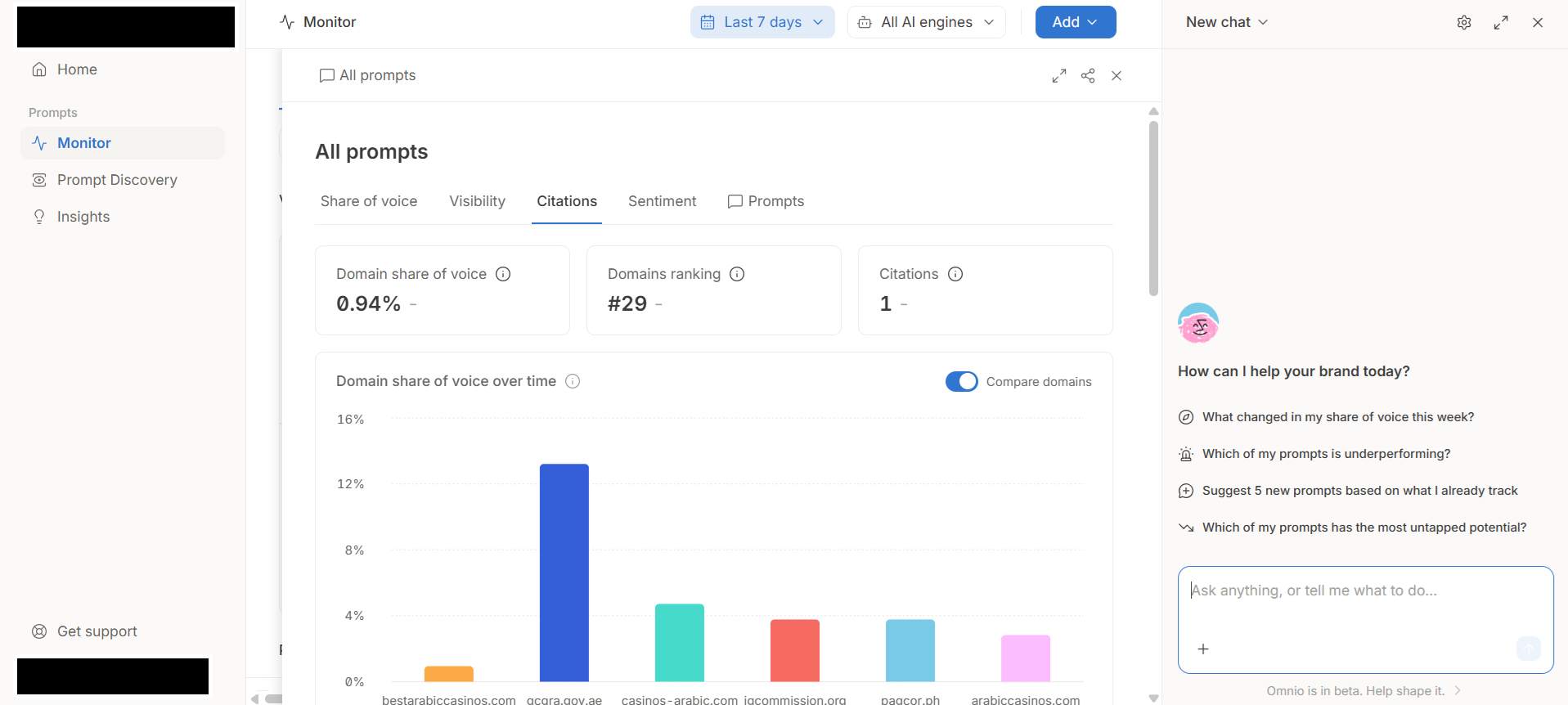The image size is (1568, 705).
Task: Expand the All prompts panel to fullscreen
Action: pyautogui.click(x=1059, y=76)
